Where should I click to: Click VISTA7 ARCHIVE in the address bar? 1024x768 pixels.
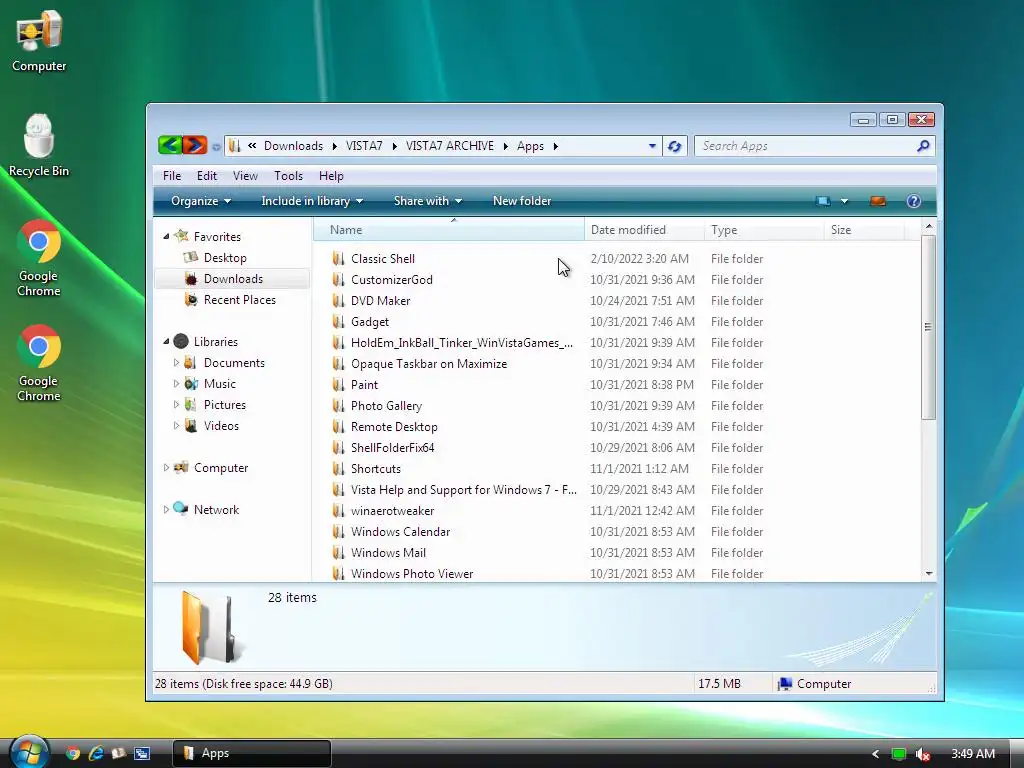click(x=449, y=146)
